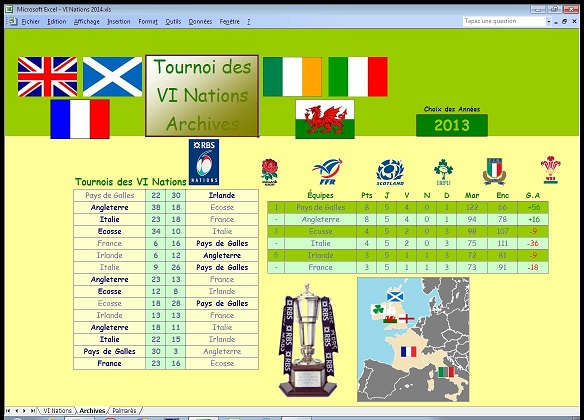The height and width of the screenshot is (420, 584).
Task: Click 'France' in the standings table
Action: coord(321,267)
